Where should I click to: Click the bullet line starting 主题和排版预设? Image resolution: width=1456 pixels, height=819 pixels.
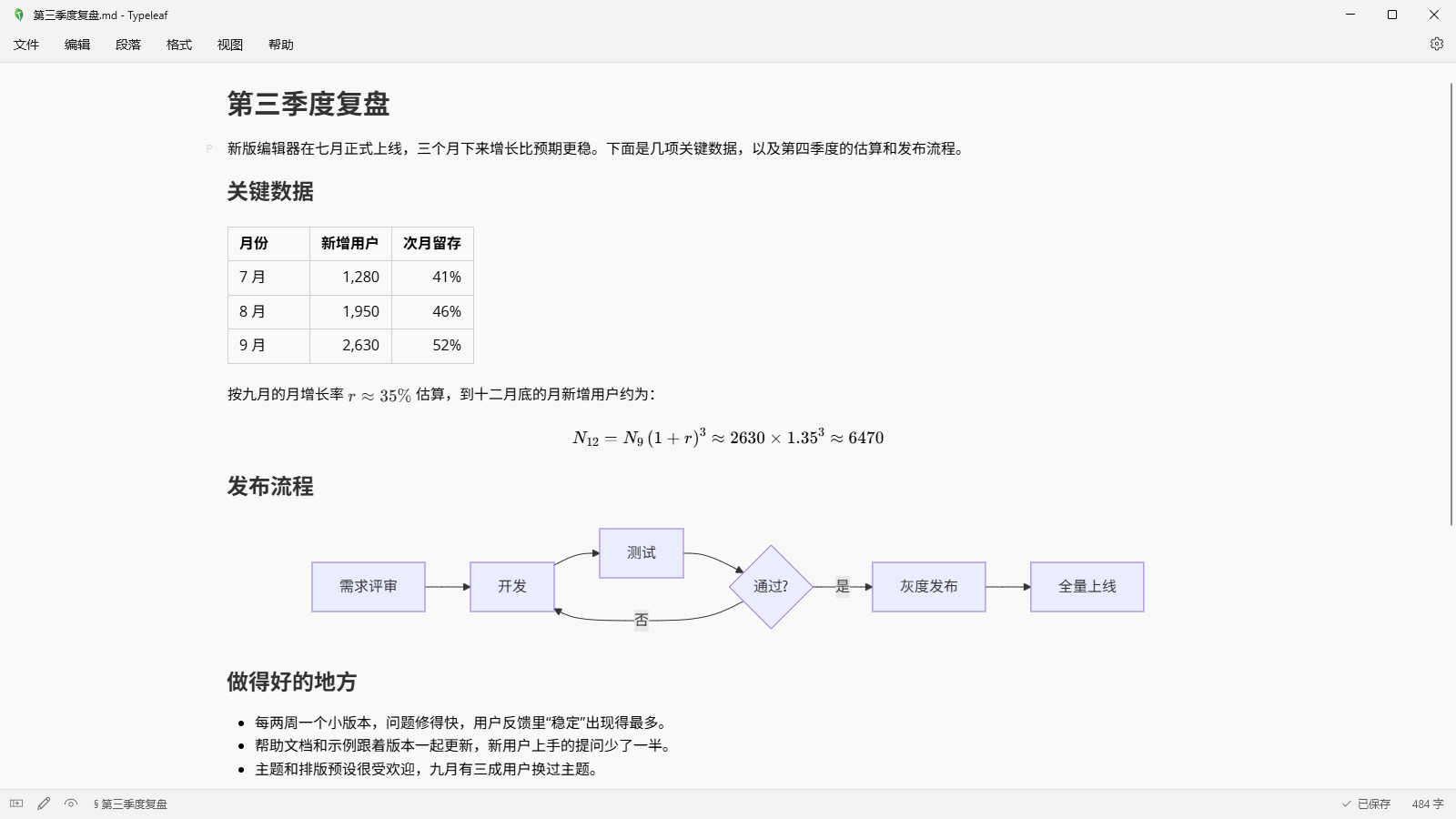[x=428, y=769]
